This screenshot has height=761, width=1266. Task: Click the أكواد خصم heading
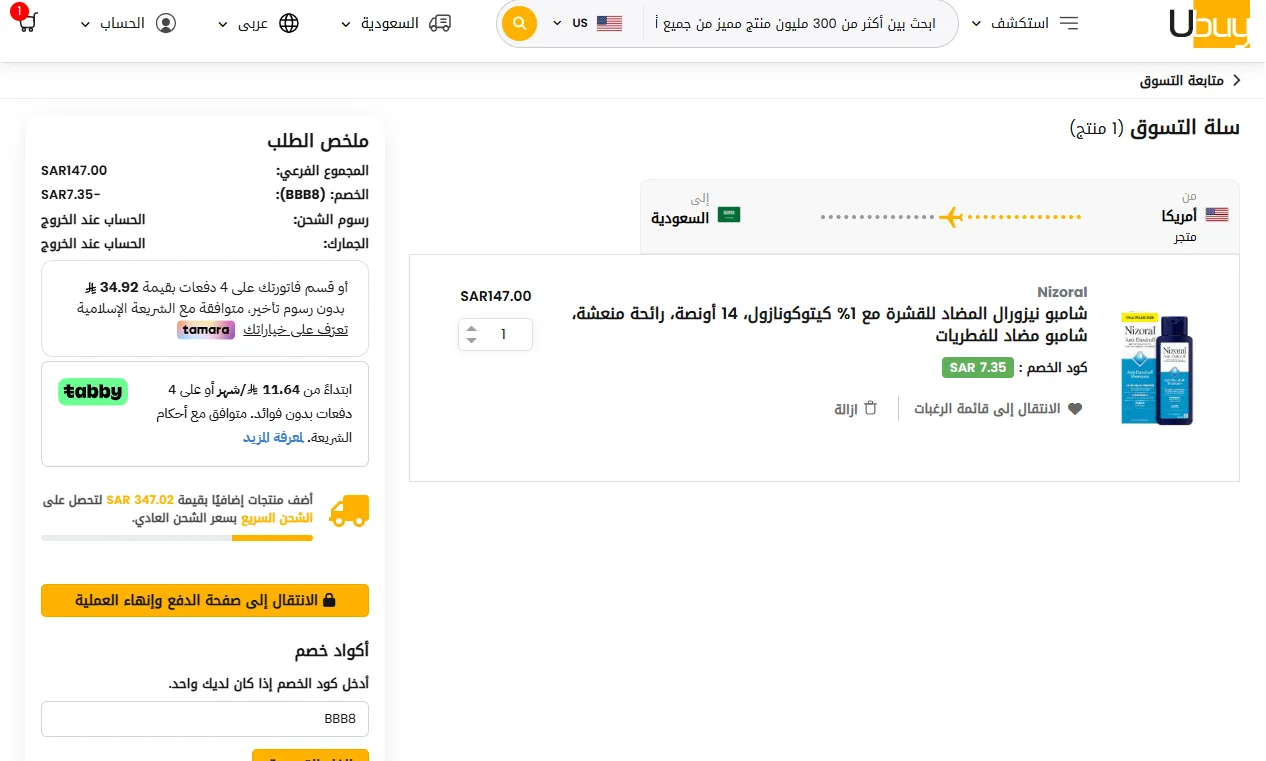tap(331, 651)
